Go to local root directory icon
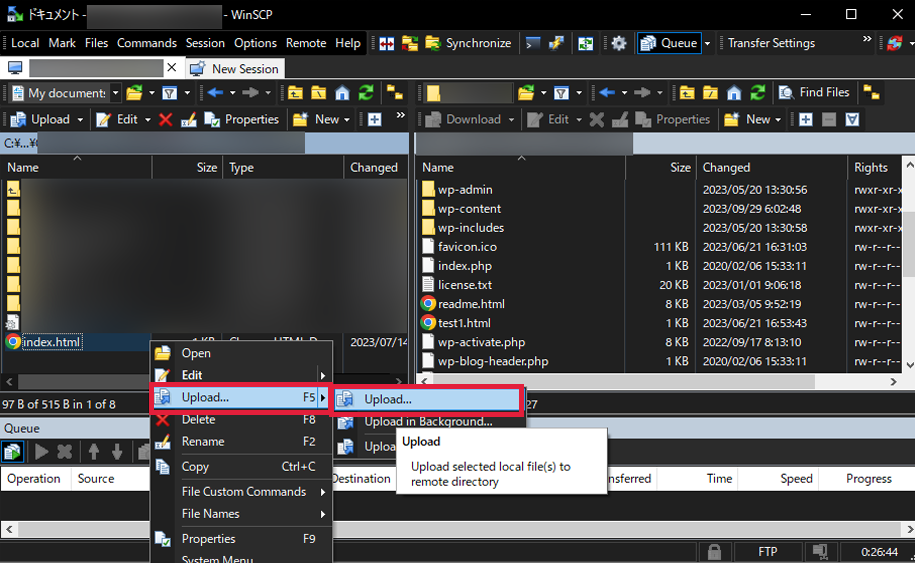 click(x=319, y=93)
